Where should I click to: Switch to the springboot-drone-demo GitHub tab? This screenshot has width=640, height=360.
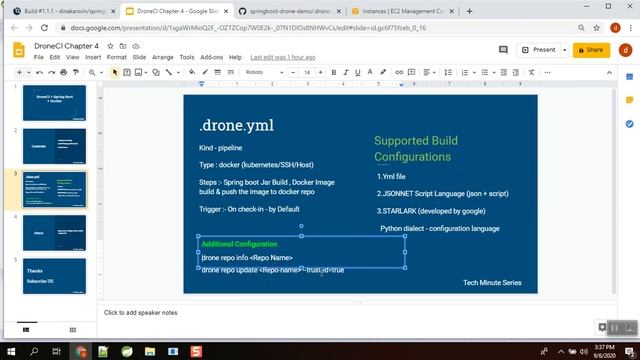[290, 11]
